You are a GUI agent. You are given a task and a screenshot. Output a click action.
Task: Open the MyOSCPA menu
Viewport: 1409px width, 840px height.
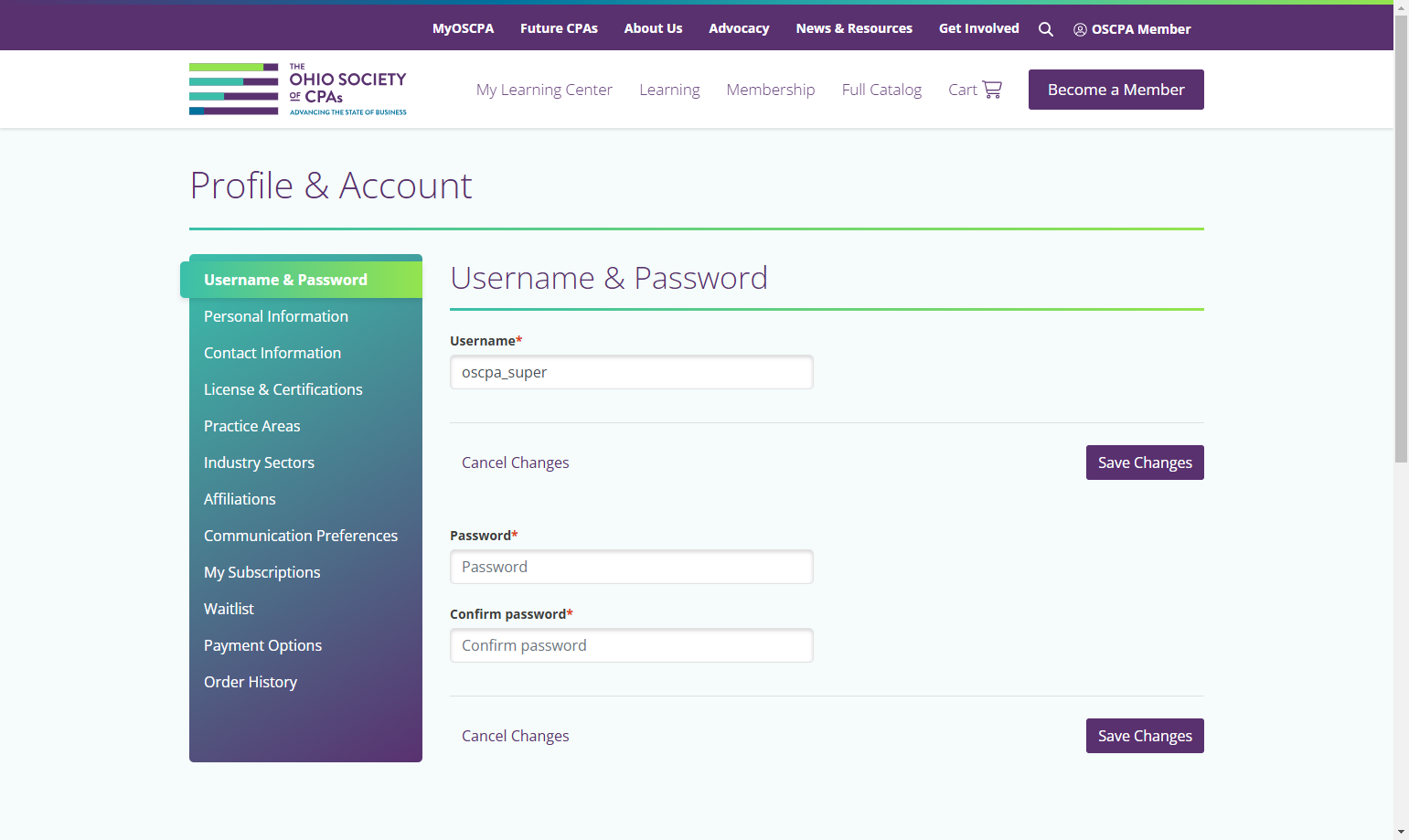click(463, 28)
